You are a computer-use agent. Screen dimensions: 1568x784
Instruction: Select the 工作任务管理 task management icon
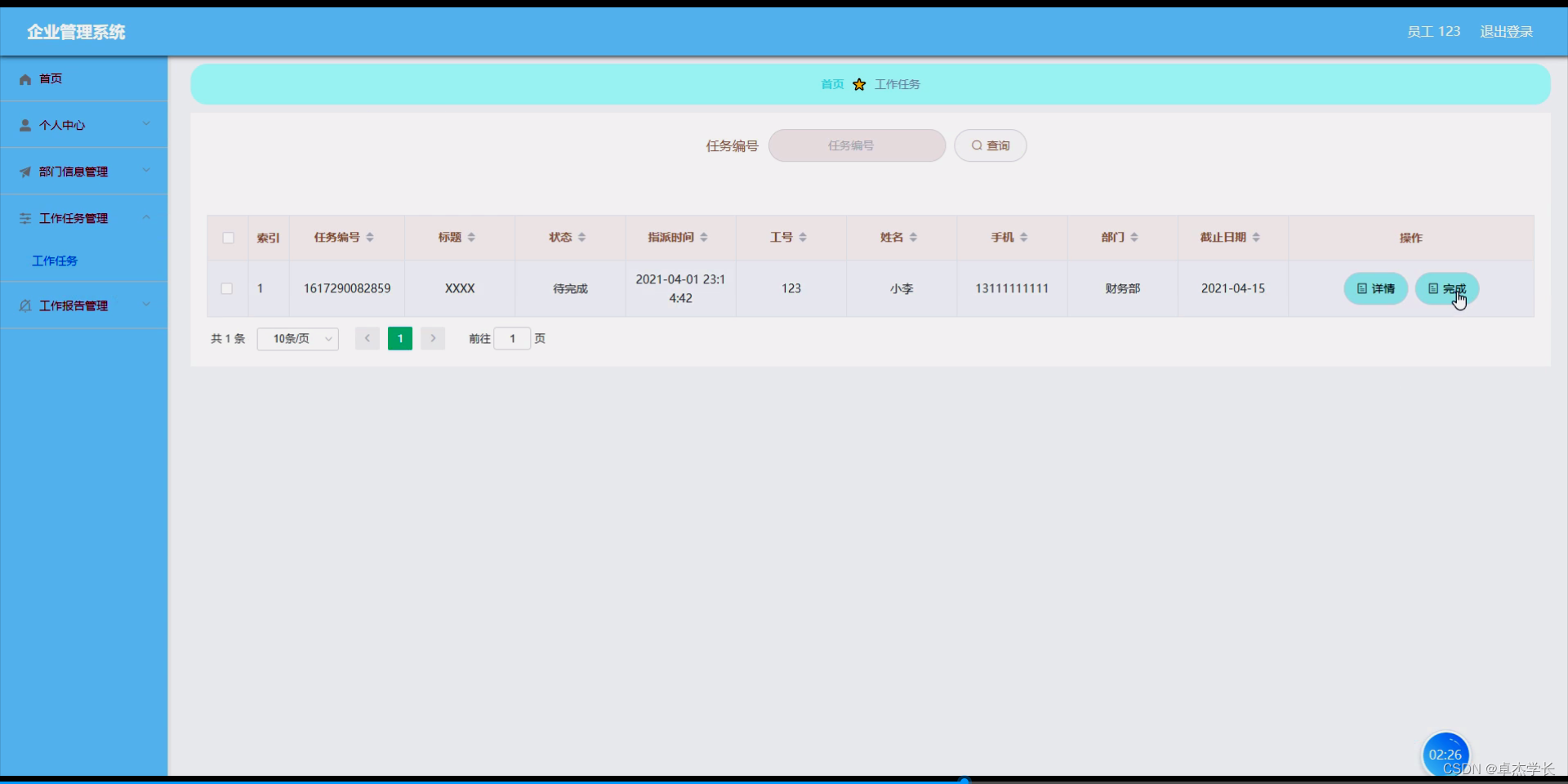tap(24, 218)
